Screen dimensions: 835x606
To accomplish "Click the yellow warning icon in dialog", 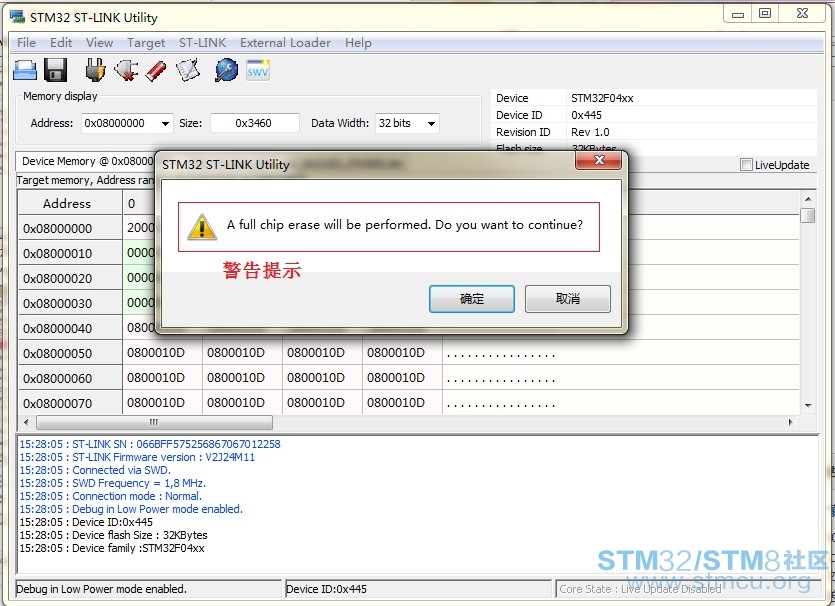I will tap(202, 226).
